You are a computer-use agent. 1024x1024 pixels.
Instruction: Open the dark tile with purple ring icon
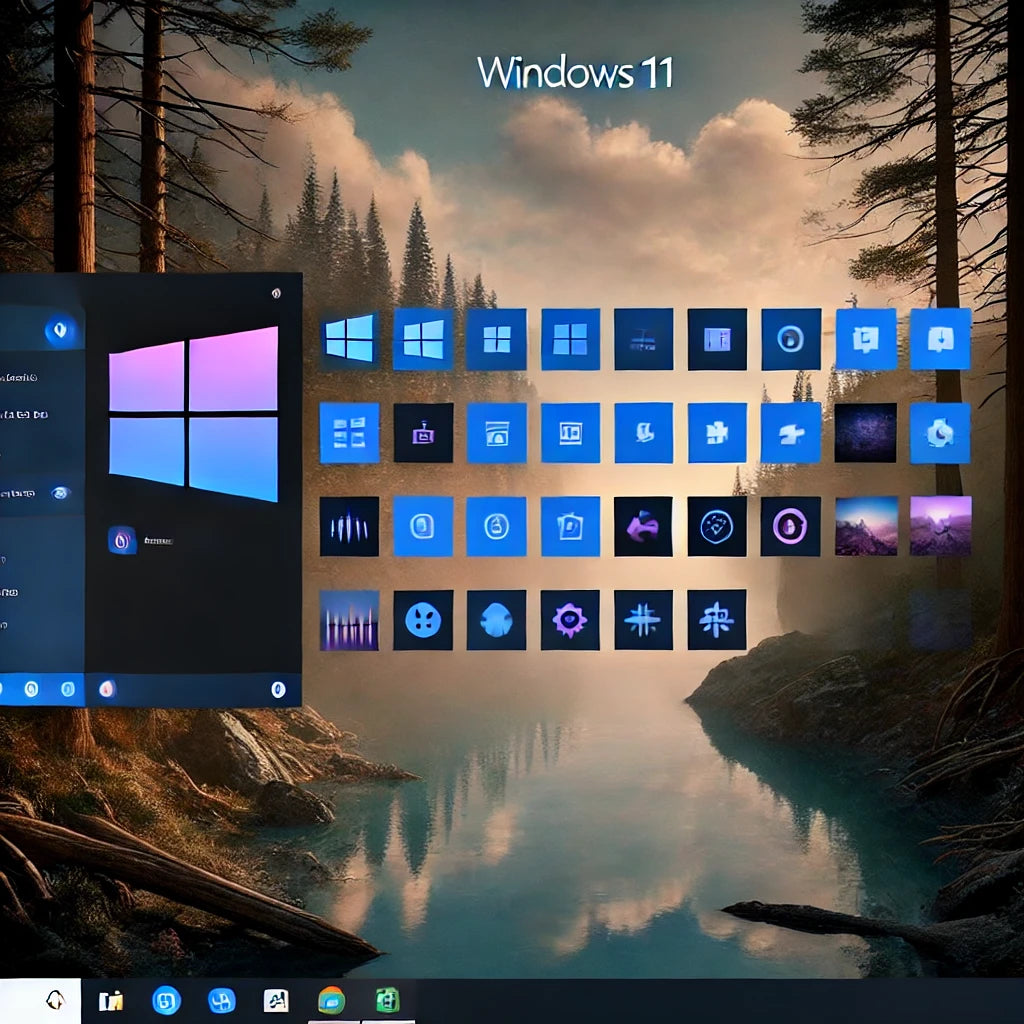pyautogui.click(x=791, y=526)
